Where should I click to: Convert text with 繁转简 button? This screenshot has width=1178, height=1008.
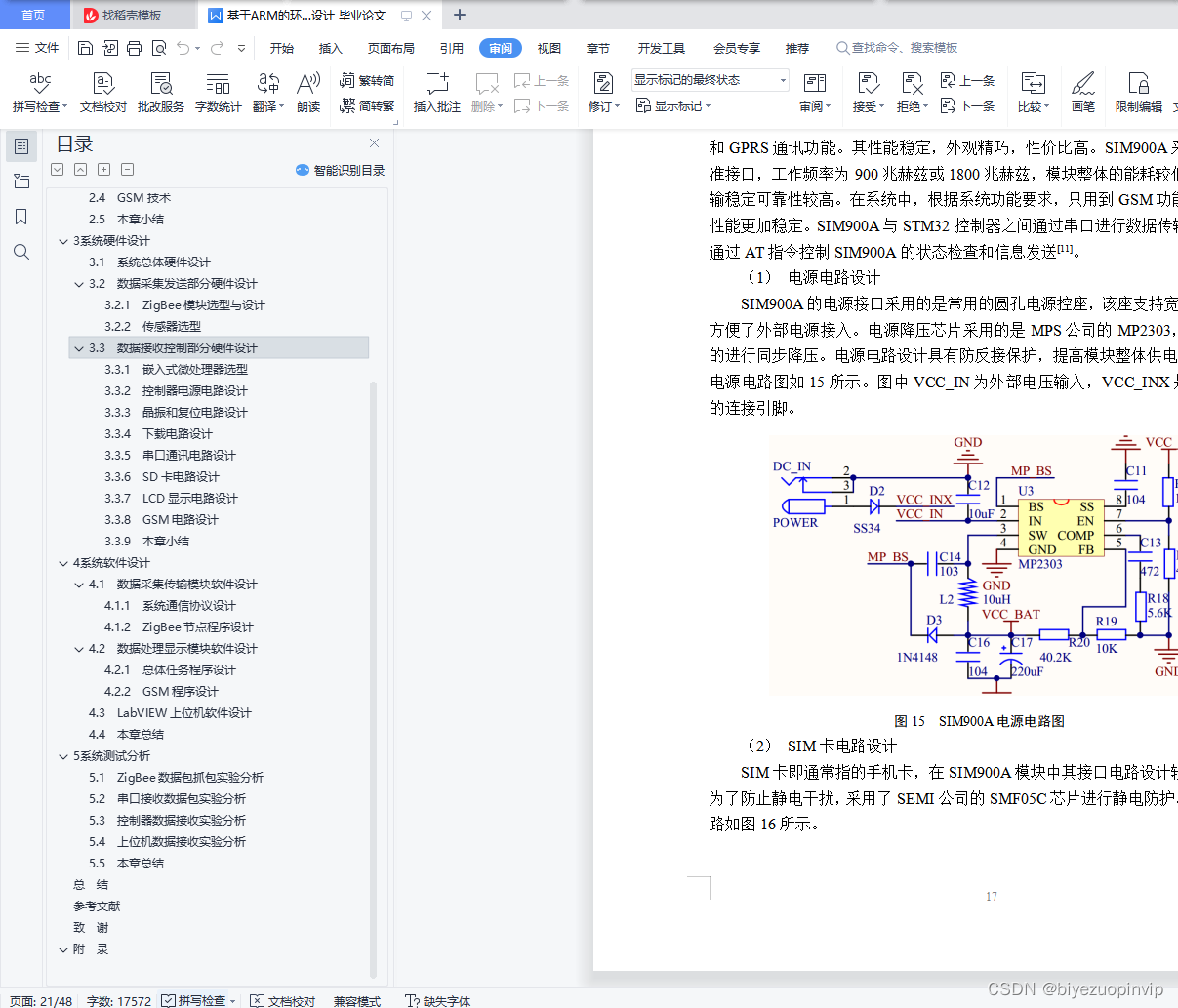(367, 81)
